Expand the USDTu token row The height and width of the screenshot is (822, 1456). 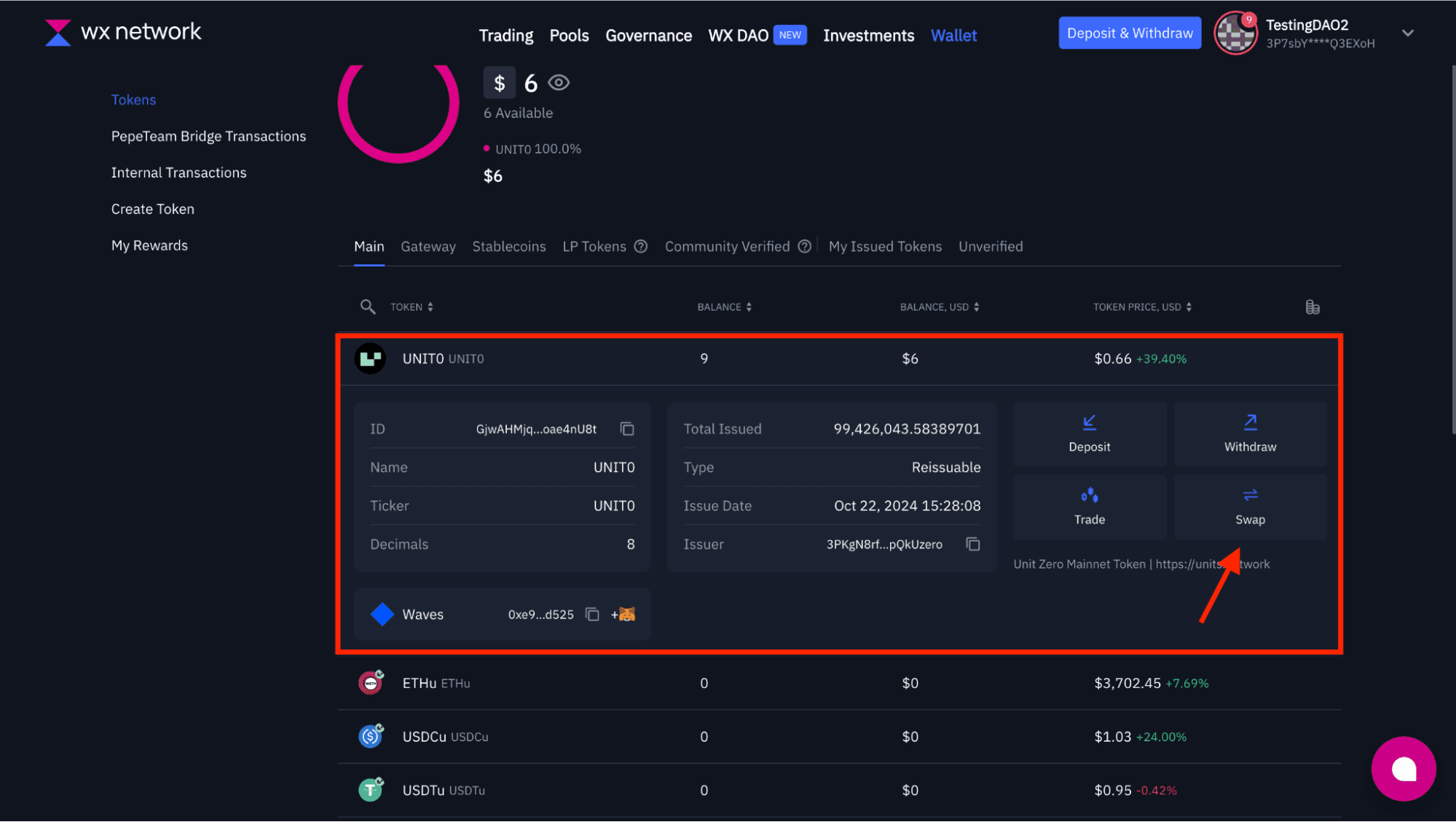click(839, 790)
